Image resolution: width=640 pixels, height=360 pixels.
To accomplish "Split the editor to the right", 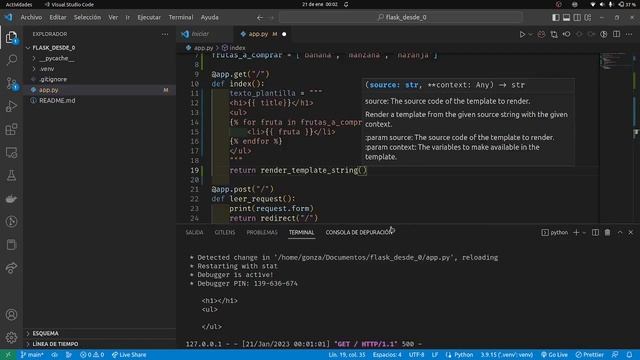I will (616, 34).
